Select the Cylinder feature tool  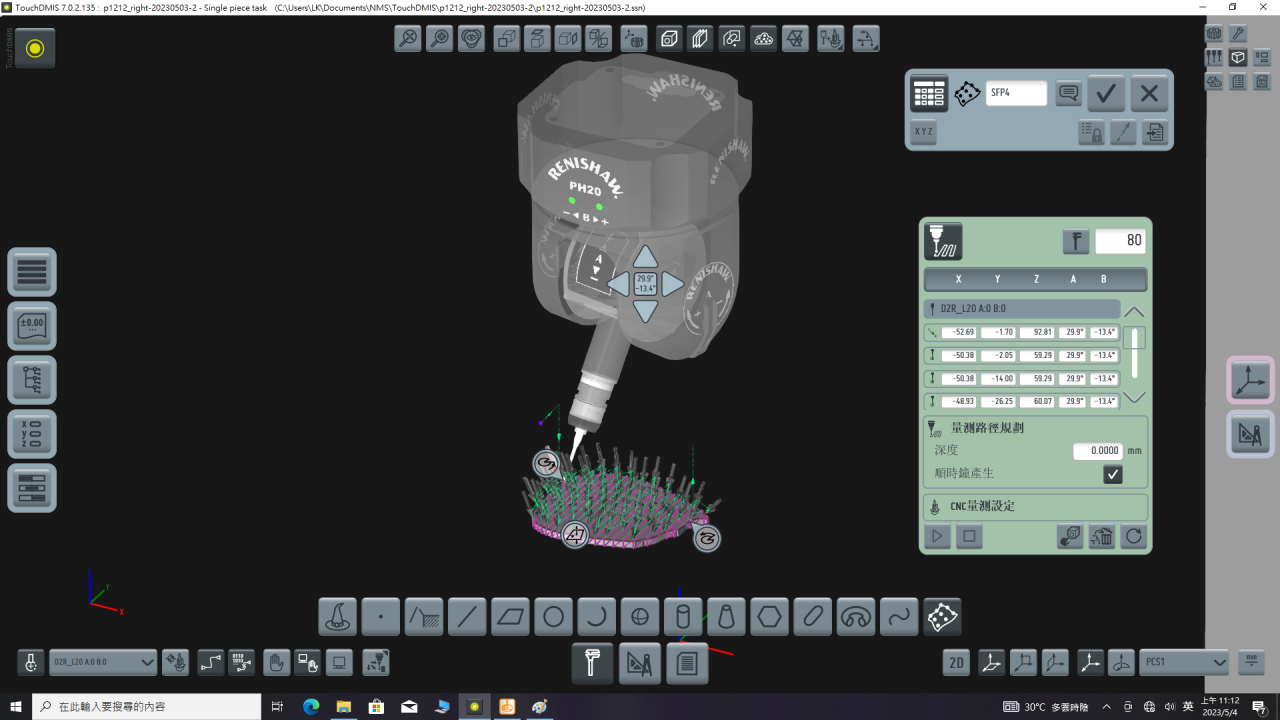pos(683,617)
